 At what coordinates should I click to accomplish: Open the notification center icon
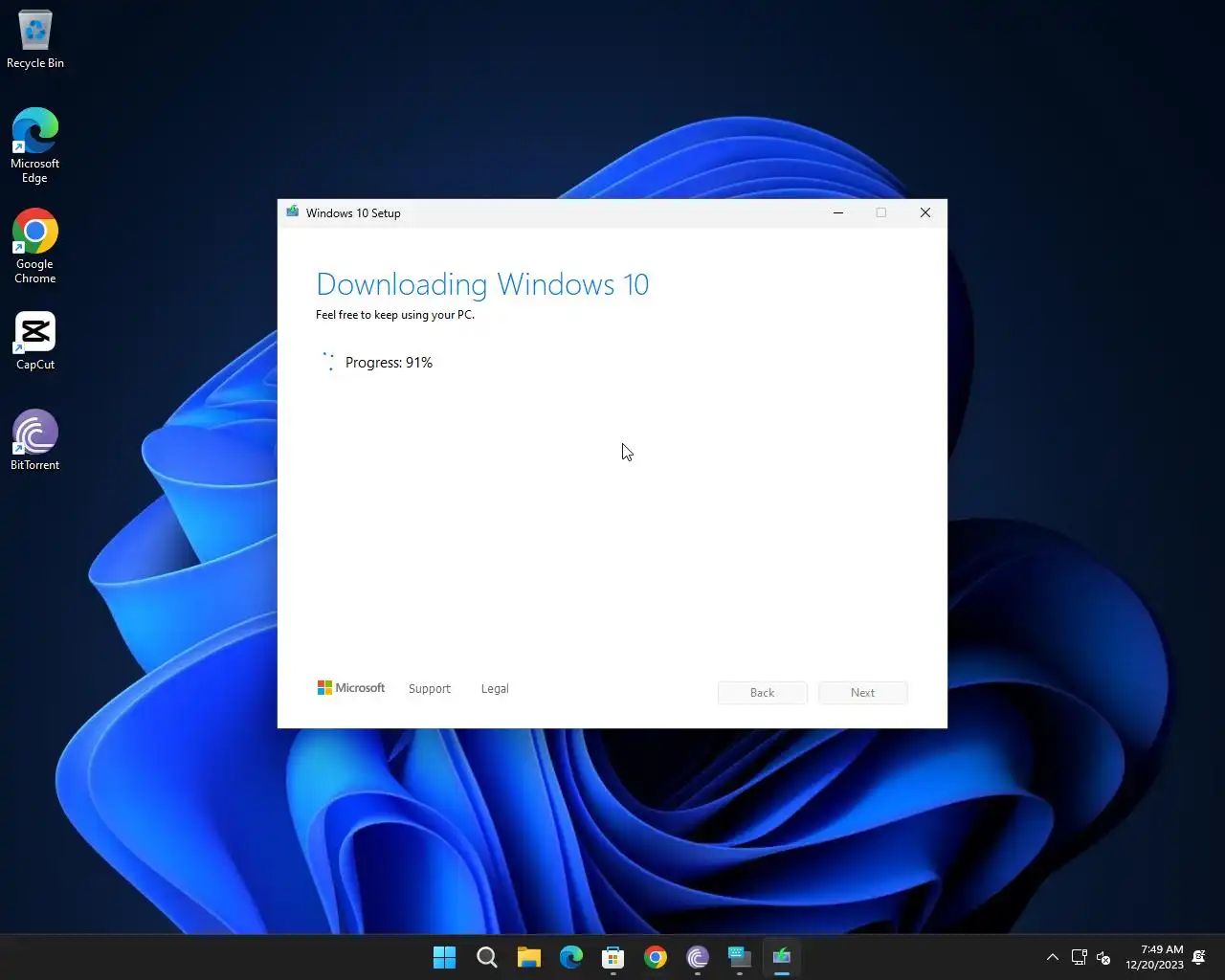(1199, 957)
